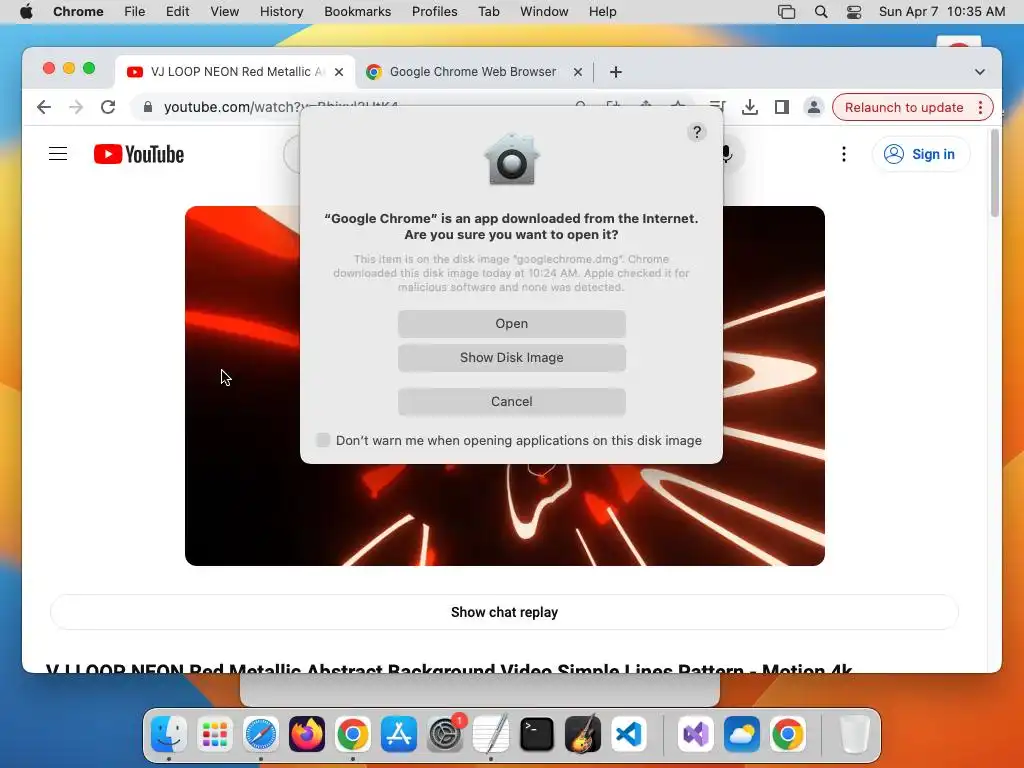Close the Google Chrome Web Browser tab
The height and width of the screenshot is (768, 1024).
(577, 72)
